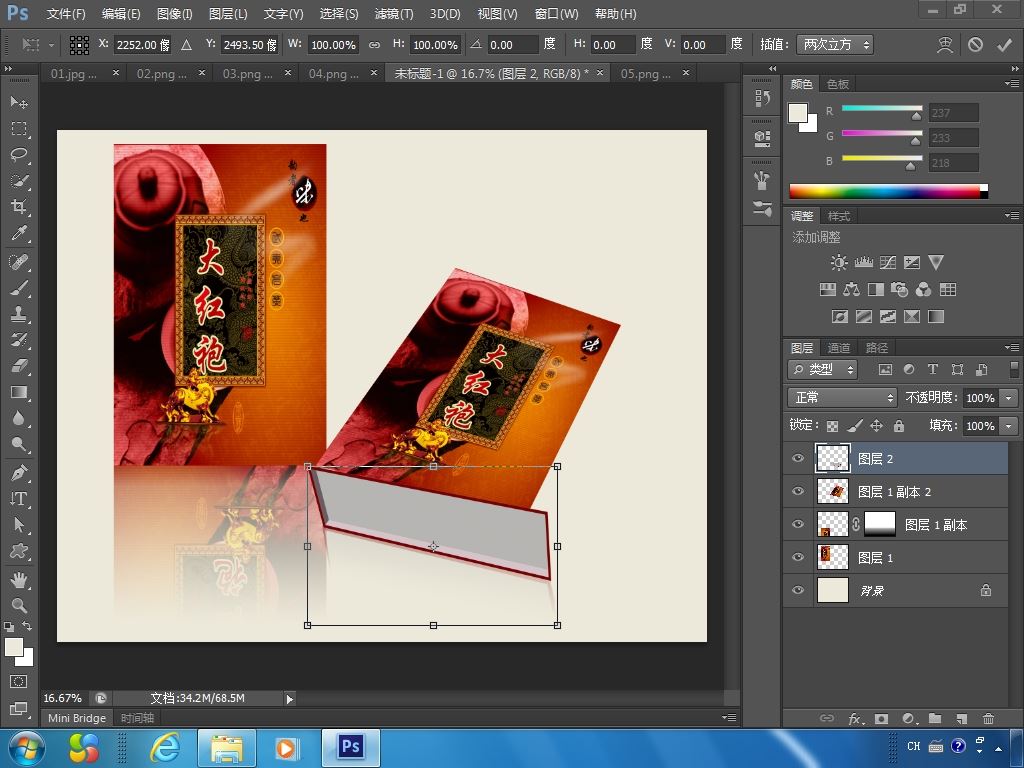The width and height of the screenshot is (1024, 768).
Task: Select the Pen tool
Action: [x=19, y=472]
